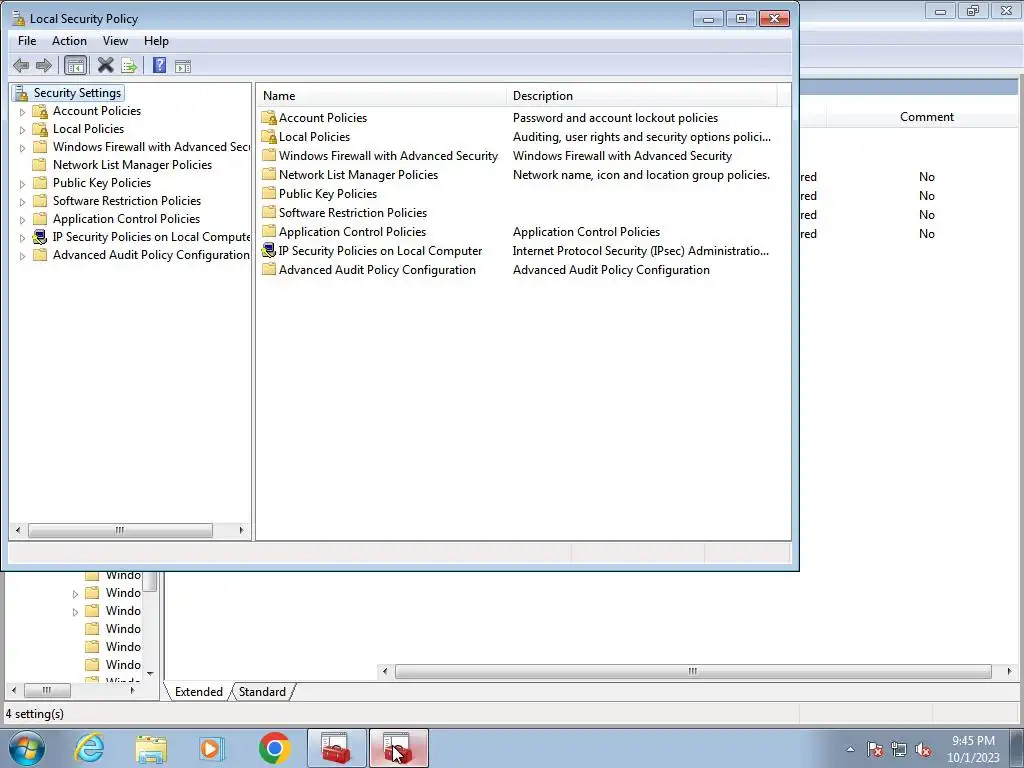
Task: Click the Forward arrow toolbar icon
Action: (x=44, y=65)
